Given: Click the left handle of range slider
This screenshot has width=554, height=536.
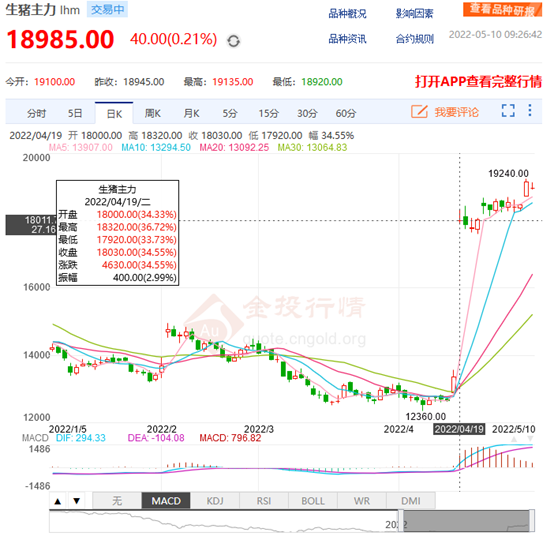Looking at the screenshot, I should 401,521.
